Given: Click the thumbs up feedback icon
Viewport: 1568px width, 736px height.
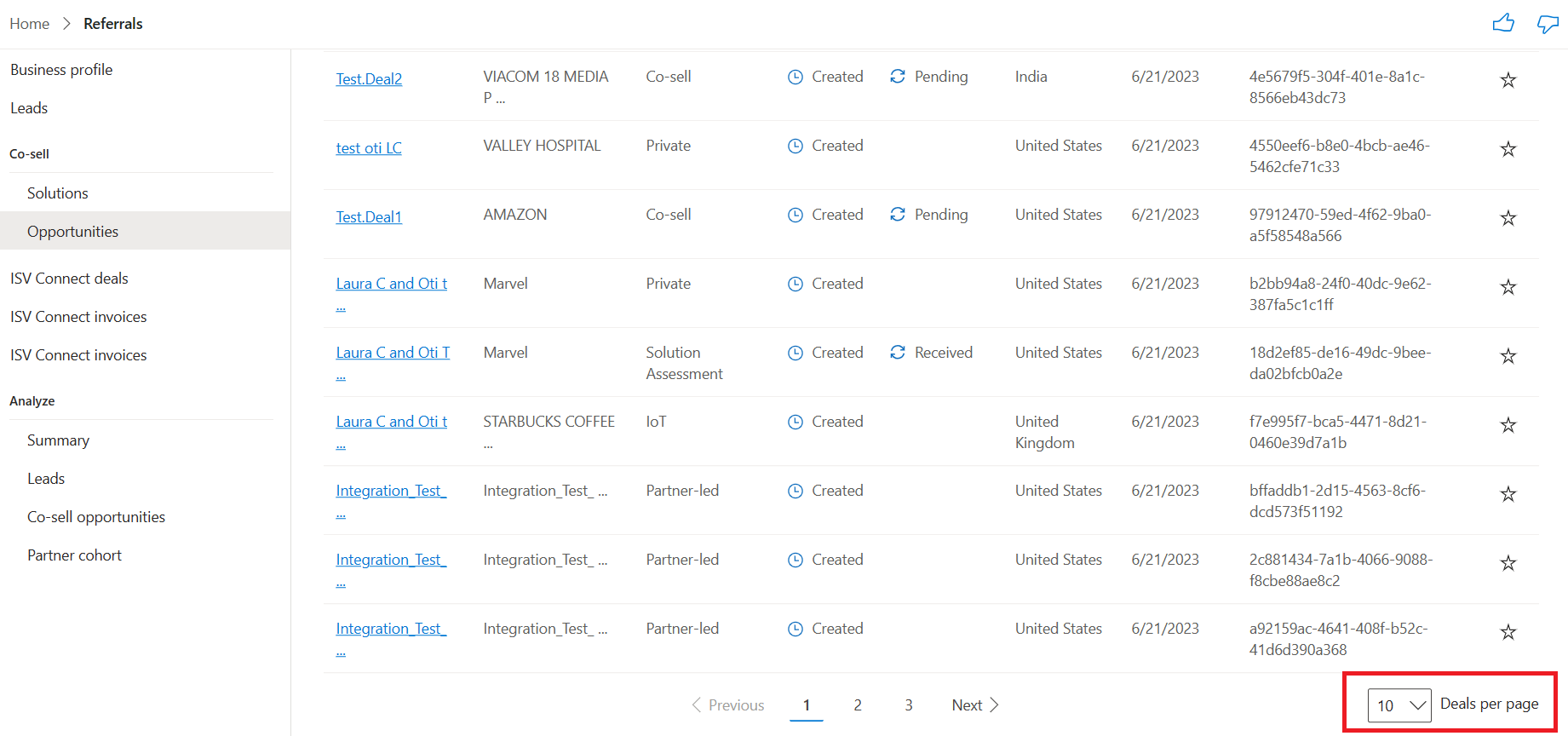Looking at the screenshot, I should (1503, 23).
